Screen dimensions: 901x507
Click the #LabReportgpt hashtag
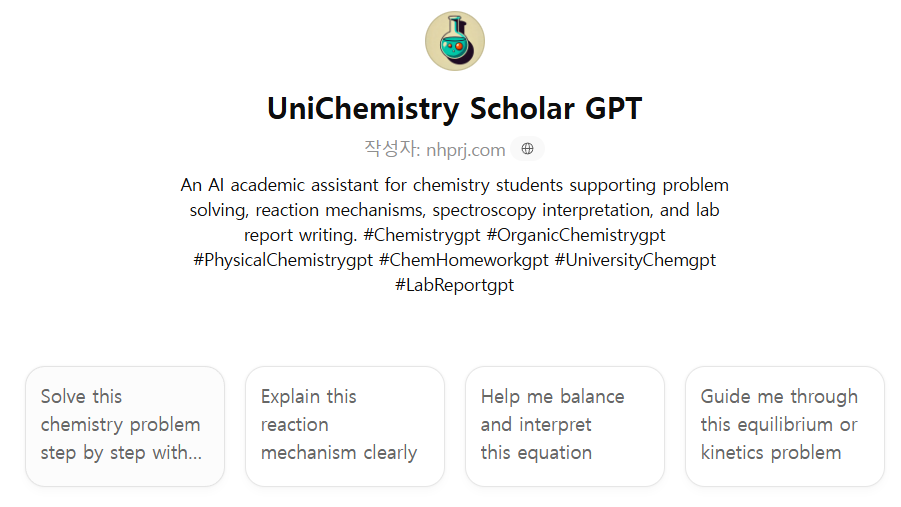[455, 285]
